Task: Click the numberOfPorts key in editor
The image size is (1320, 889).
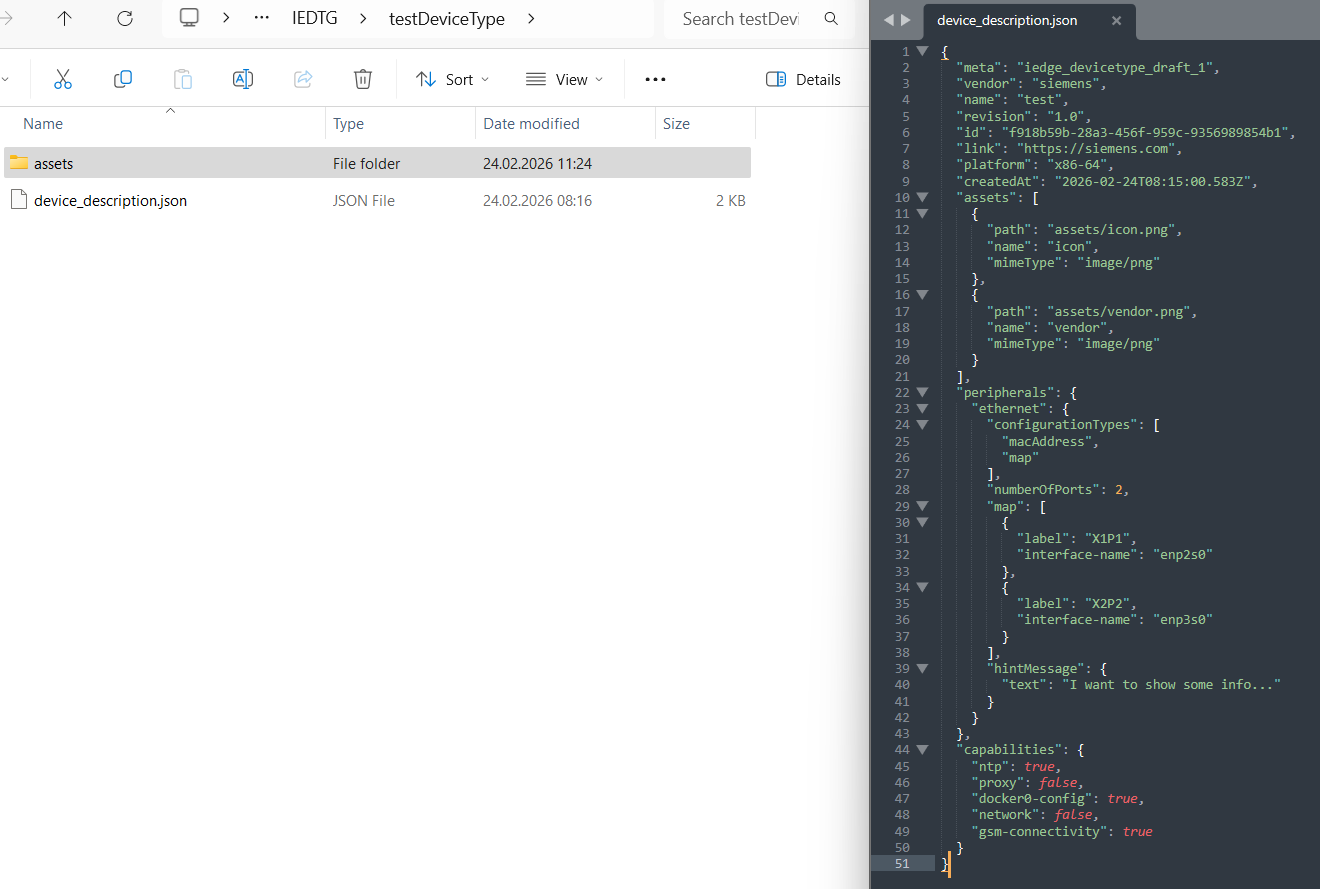Action: [x=1044, y=489]
